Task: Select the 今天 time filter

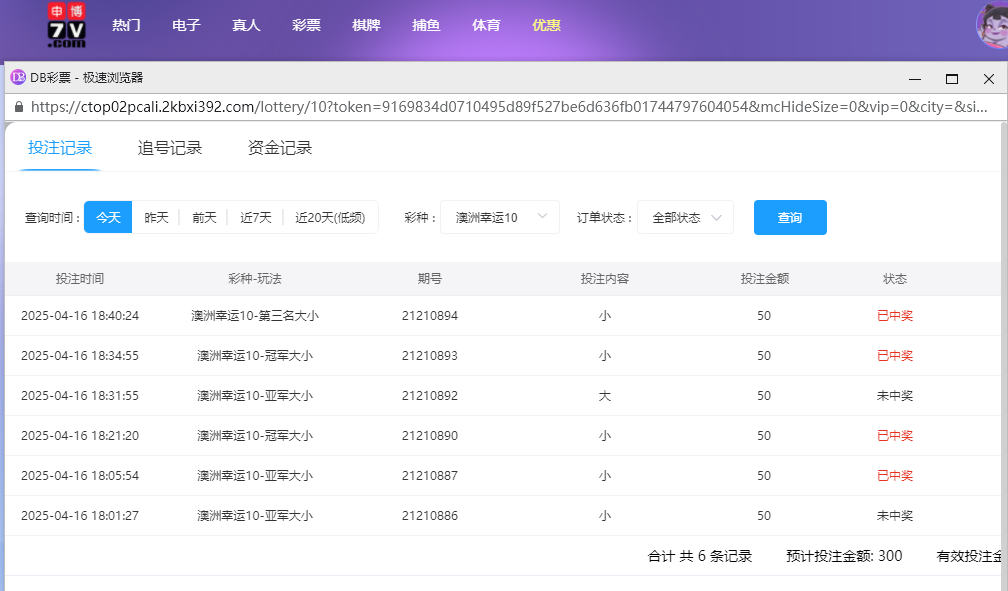Action: [x=108, y=217]
